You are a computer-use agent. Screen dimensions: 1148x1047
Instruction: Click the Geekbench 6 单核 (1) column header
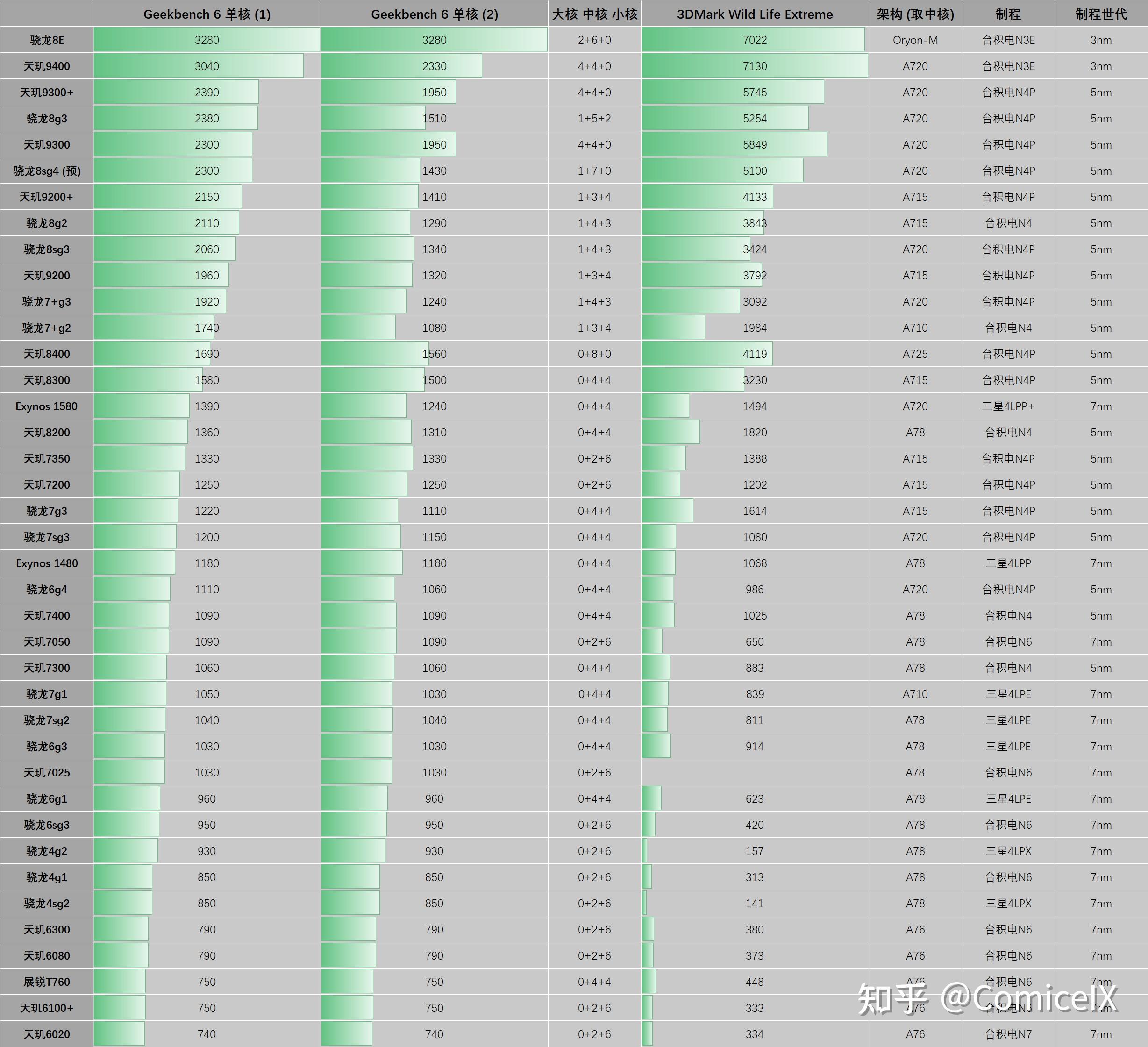tap(207, 14)
